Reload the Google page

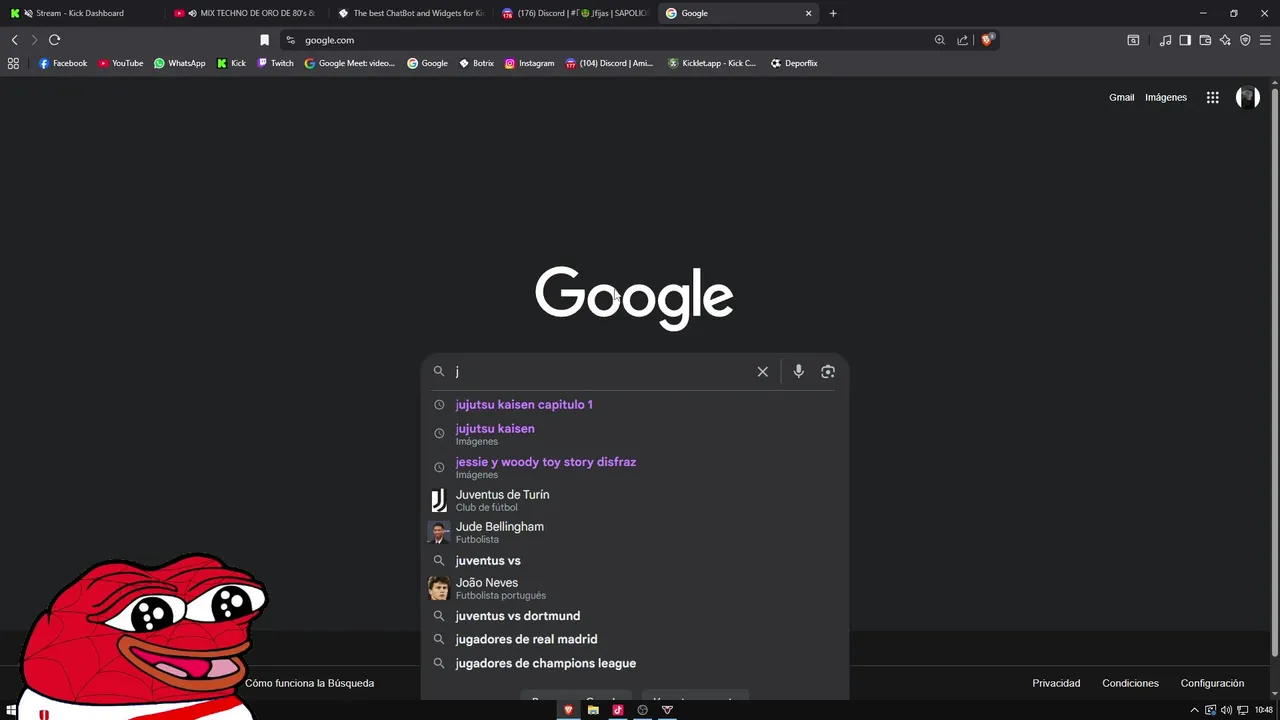pos(54,40)
